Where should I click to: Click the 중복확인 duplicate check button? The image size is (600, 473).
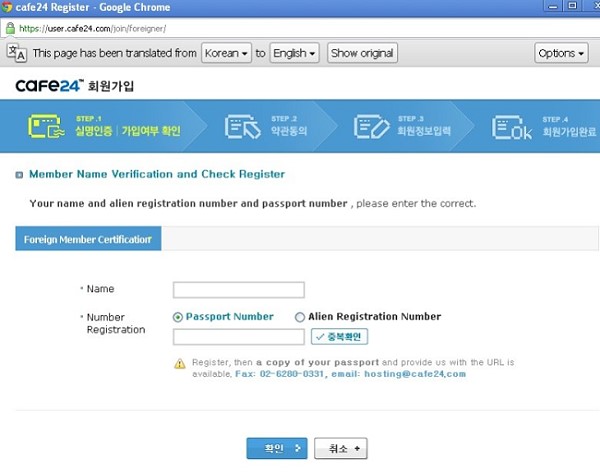(x=339, y=337)
